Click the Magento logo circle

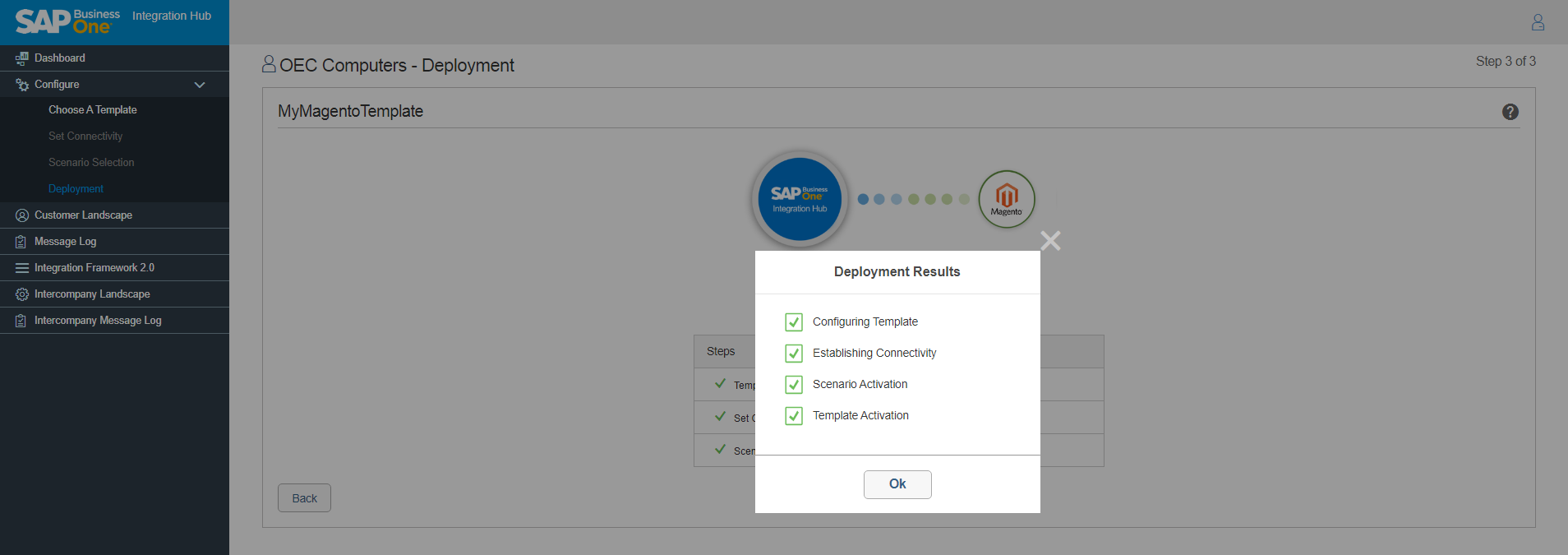(x=1006, y=199)
